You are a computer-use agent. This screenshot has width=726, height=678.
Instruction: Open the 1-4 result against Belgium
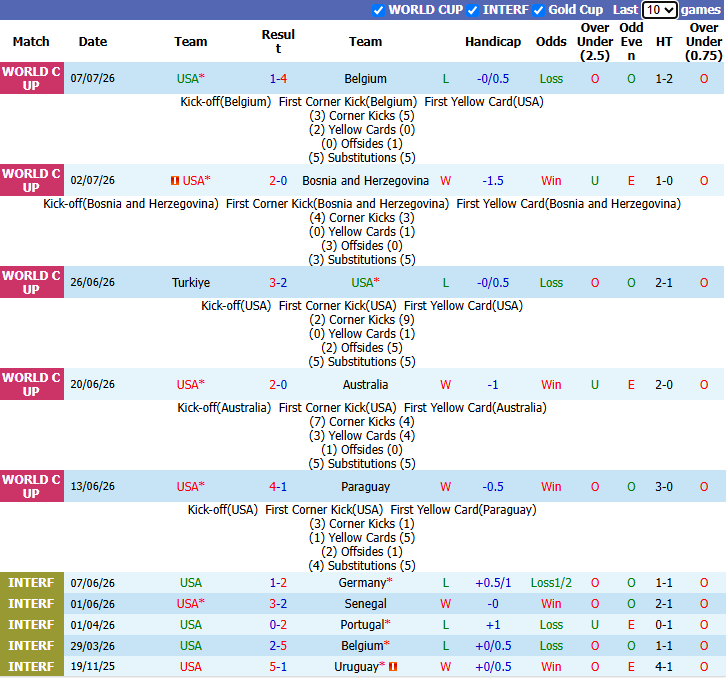278,79
